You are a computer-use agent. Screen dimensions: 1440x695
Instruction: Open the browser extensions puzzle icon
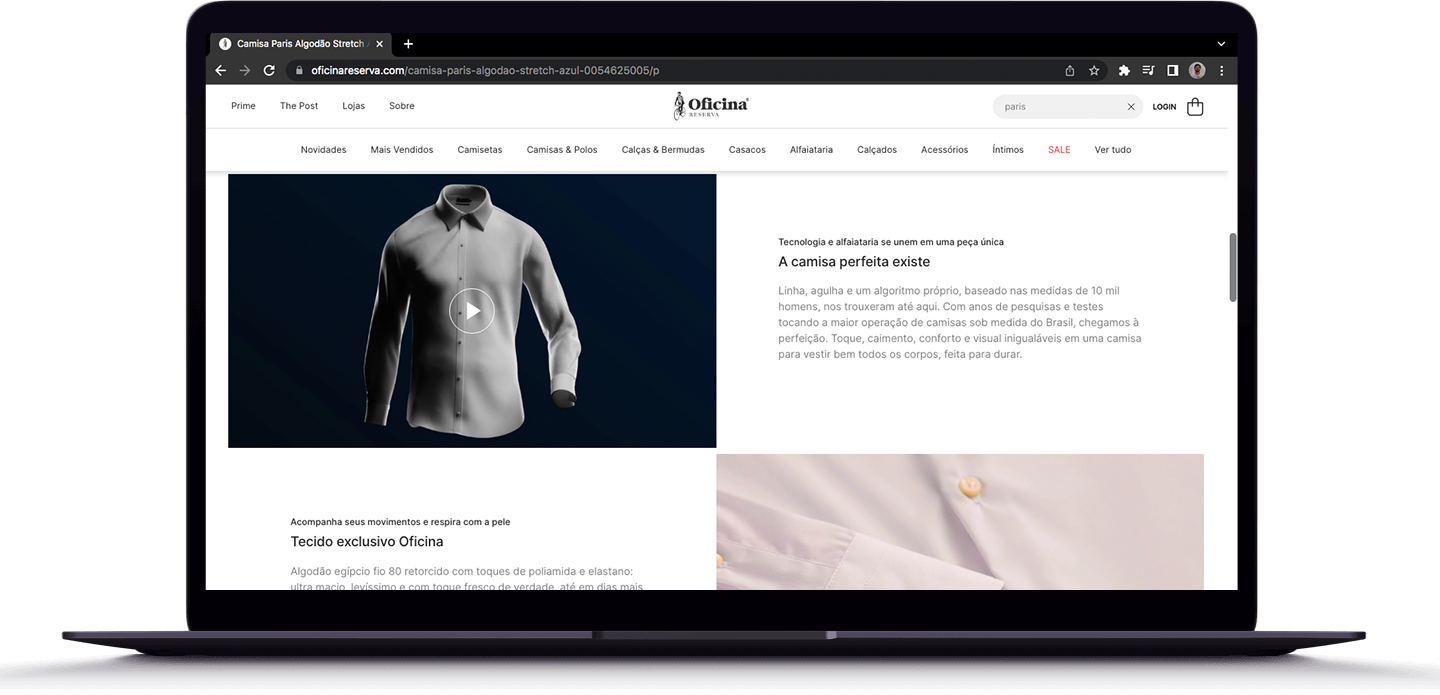[1123, 70]
